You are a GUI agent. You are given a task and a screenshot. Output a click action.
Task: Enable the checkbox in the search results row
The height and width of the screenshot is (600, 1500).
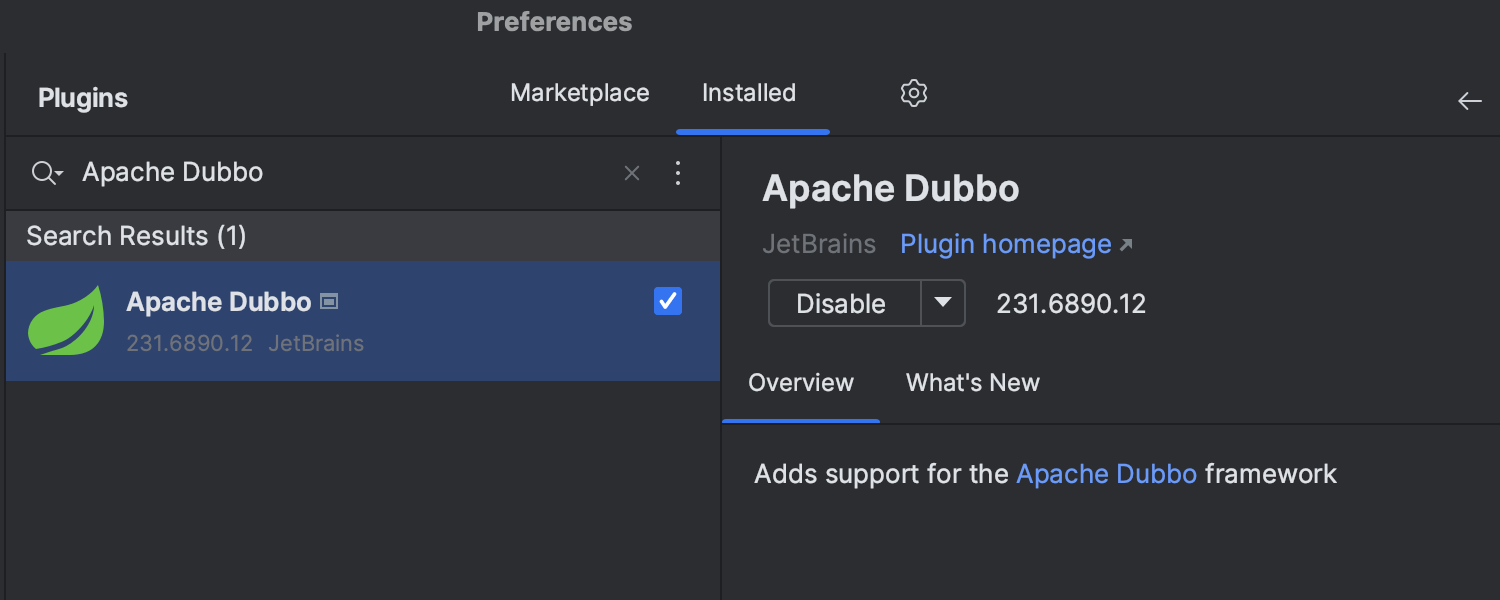pos(667,301)
